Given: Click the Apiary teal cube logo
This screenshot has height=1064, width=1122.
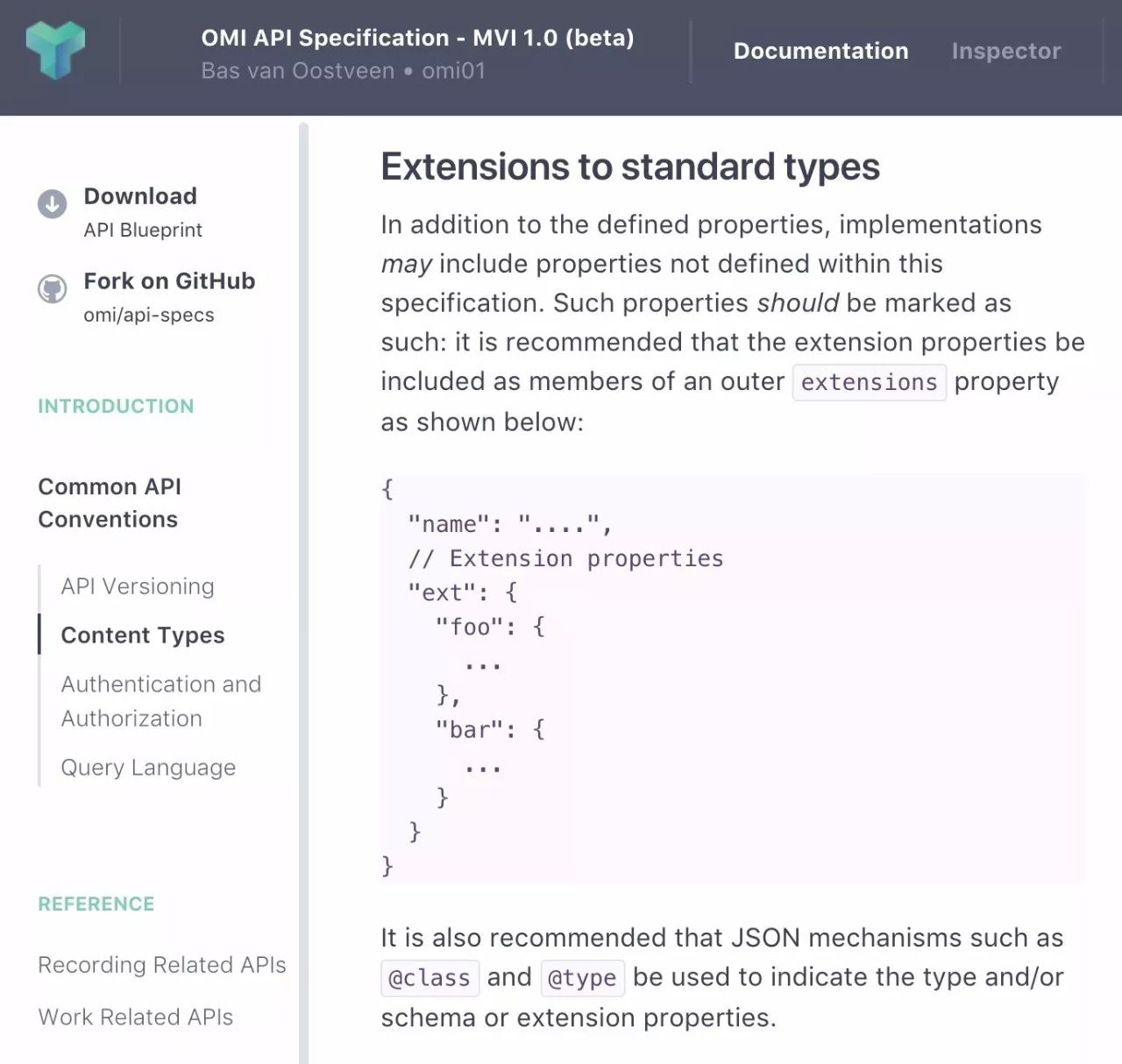Looking at the screenshot, I should pos(55,50).
